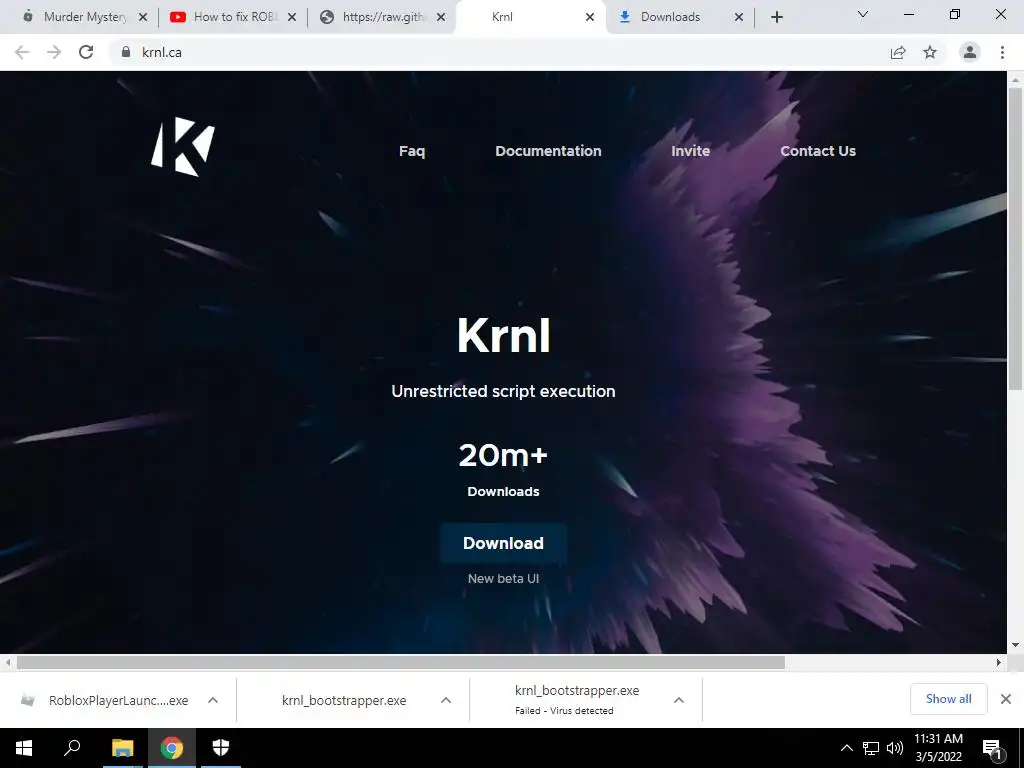Image resolution: width=1024 pixels, height=768 pixels.
Task: Click the scroll down arrow
Action: [1016, 645]
